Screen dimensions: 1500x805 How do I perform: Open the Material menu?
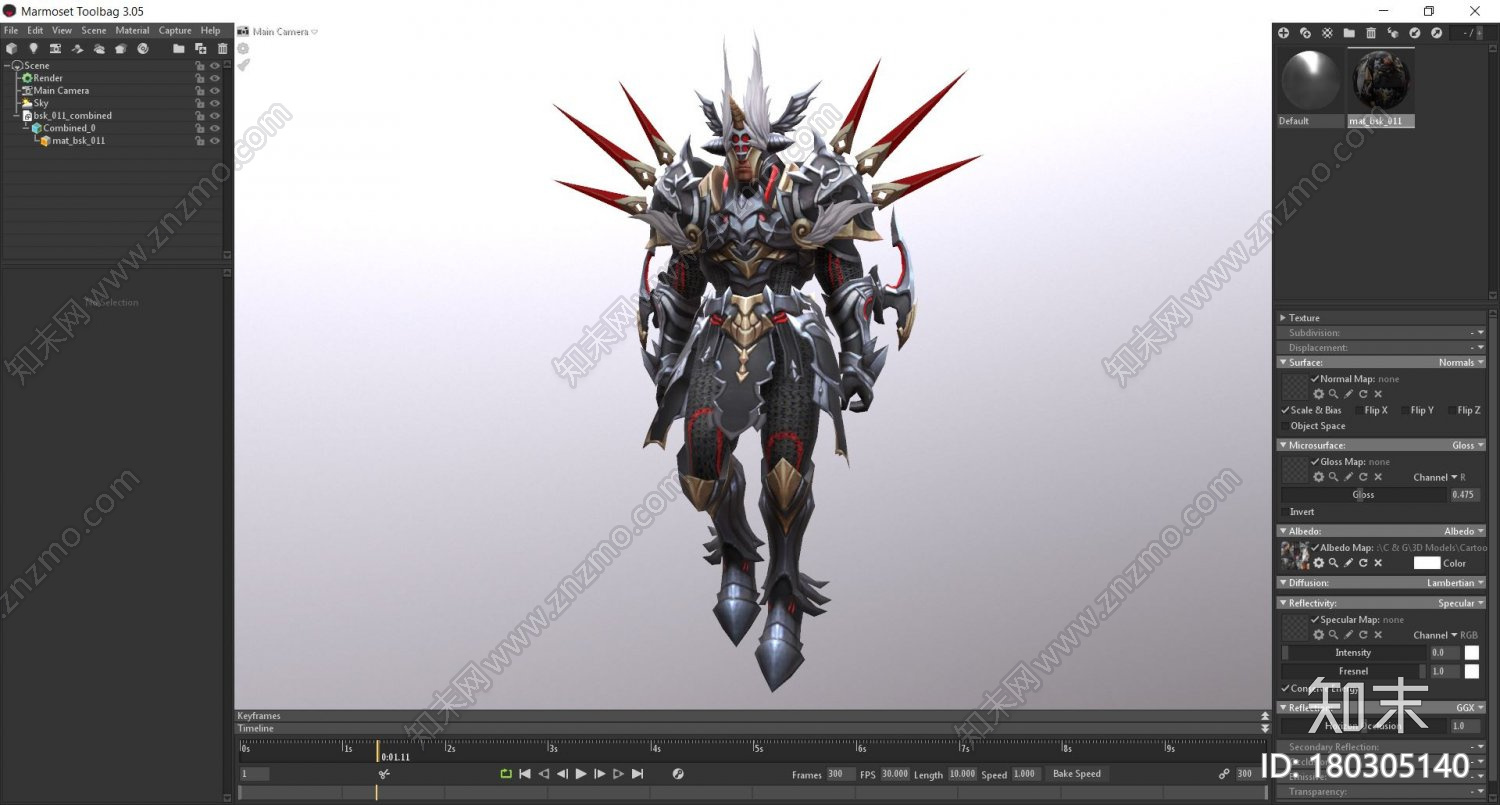click(132, 31)
